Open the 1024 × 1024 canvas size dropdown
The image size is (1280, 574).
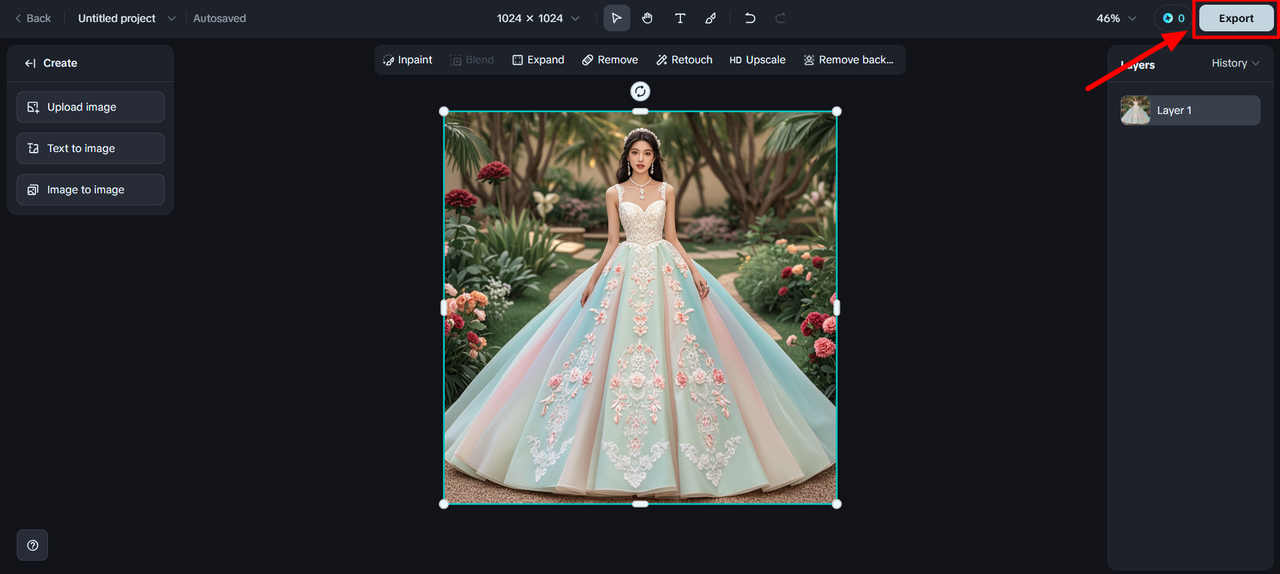tap(538, 18)
